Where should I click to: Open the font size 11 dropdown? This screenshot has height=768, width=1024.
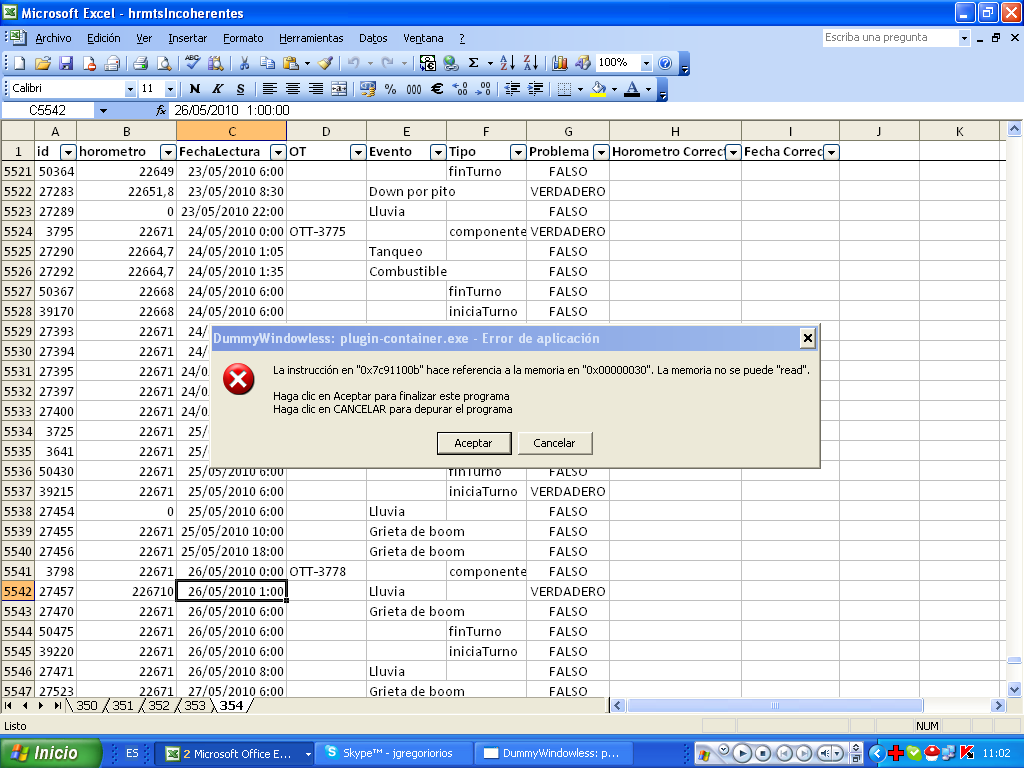[170, 89]
